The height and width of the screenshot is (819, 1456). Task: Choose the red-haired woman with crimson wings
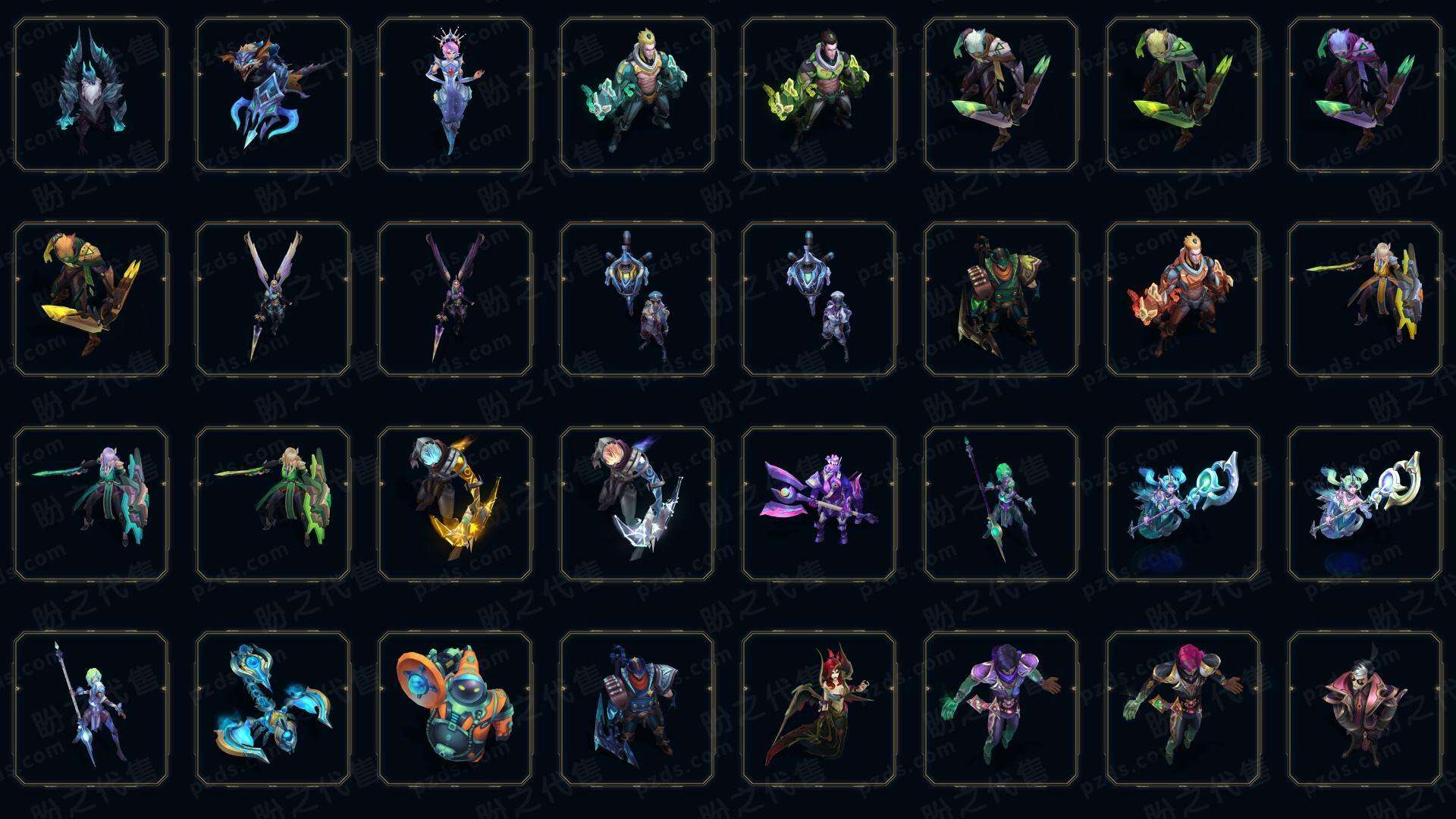pos(818,708)
